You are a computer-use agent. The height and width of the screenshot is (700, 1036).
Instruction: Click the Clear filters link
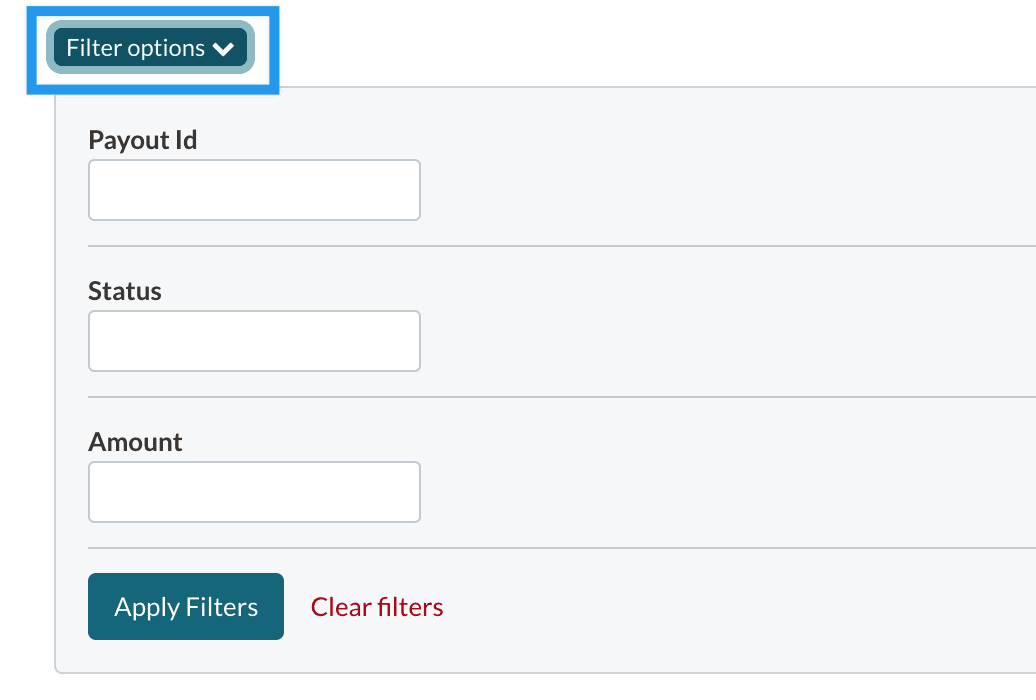tap(377, 607)
